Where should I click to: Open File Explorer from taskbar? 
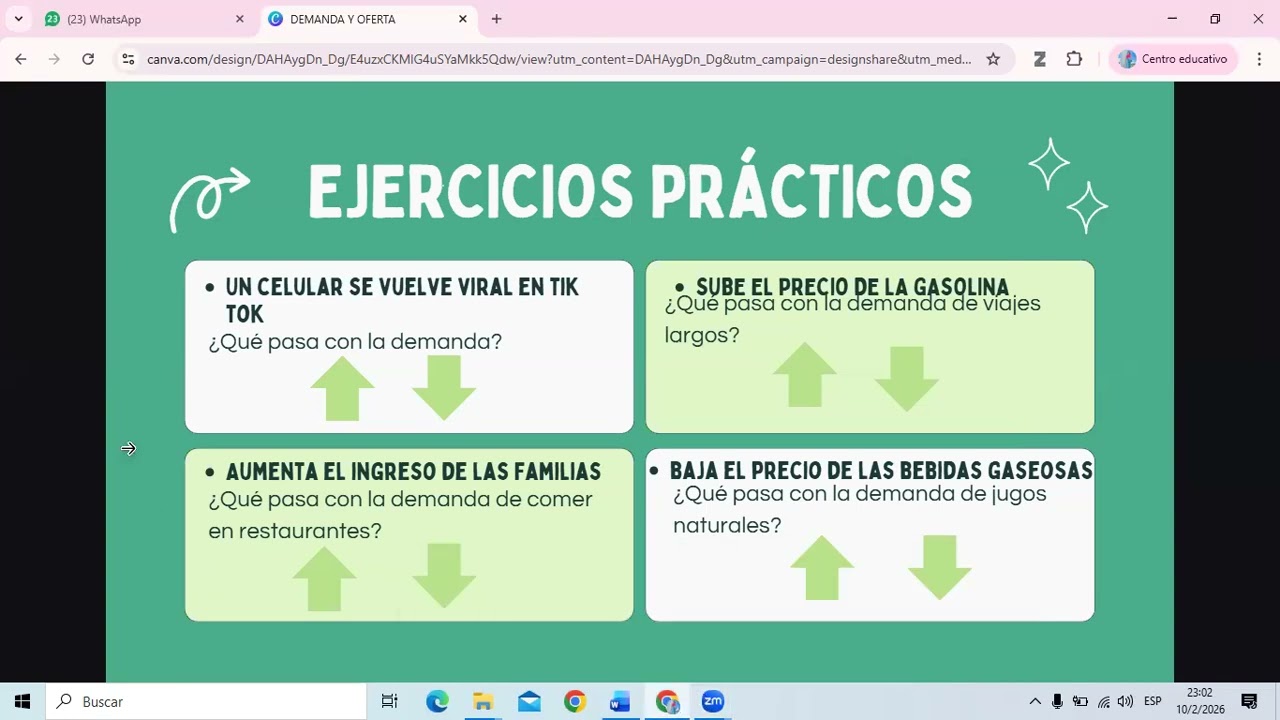pyautogui.click(x=483, y=701)
